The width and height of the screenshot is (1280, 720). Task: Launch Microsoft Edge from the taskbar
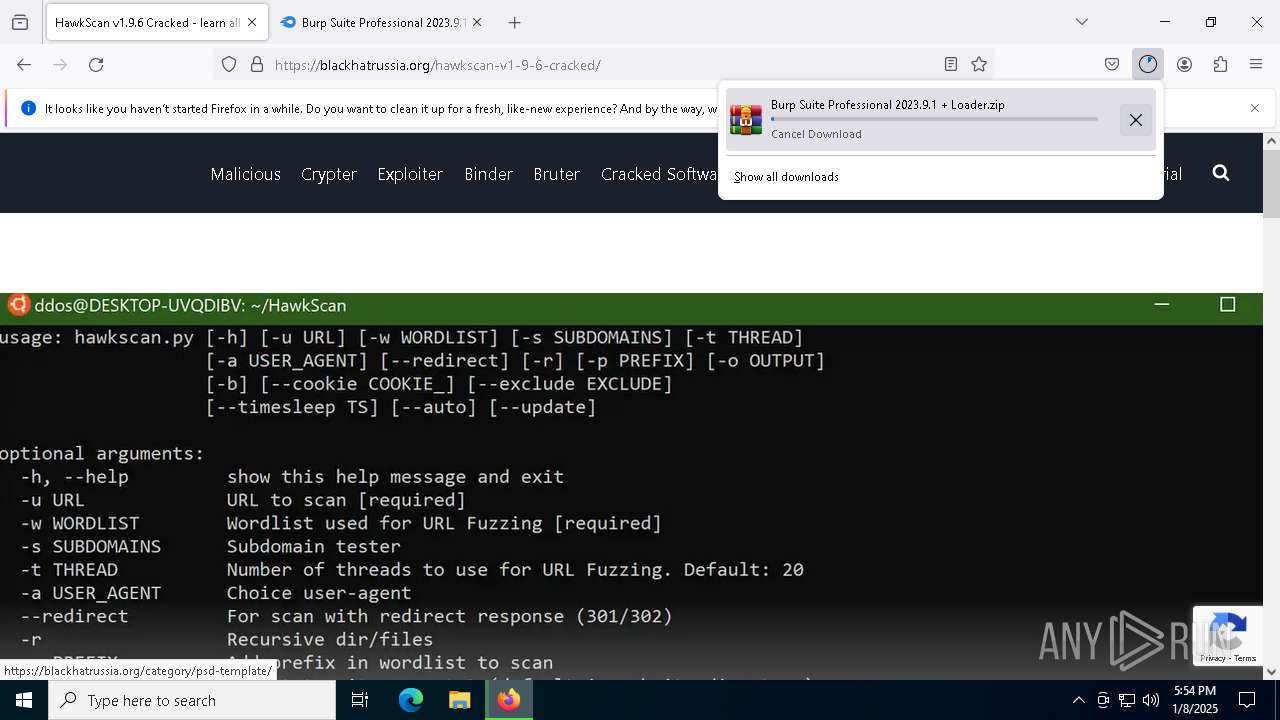[x=411, y=700]
